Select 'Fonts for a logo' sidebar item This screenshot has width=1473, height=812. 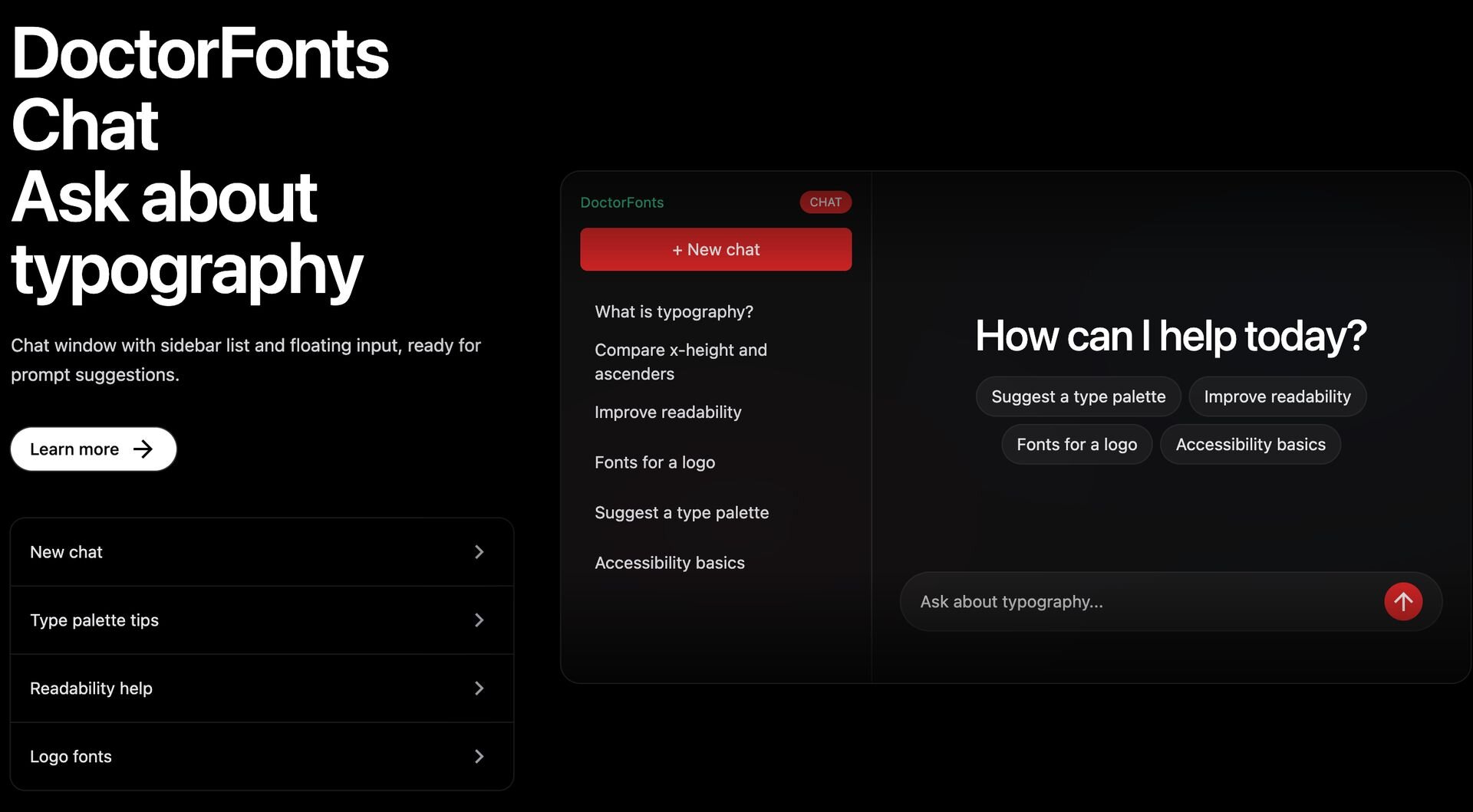coord(654,462)
